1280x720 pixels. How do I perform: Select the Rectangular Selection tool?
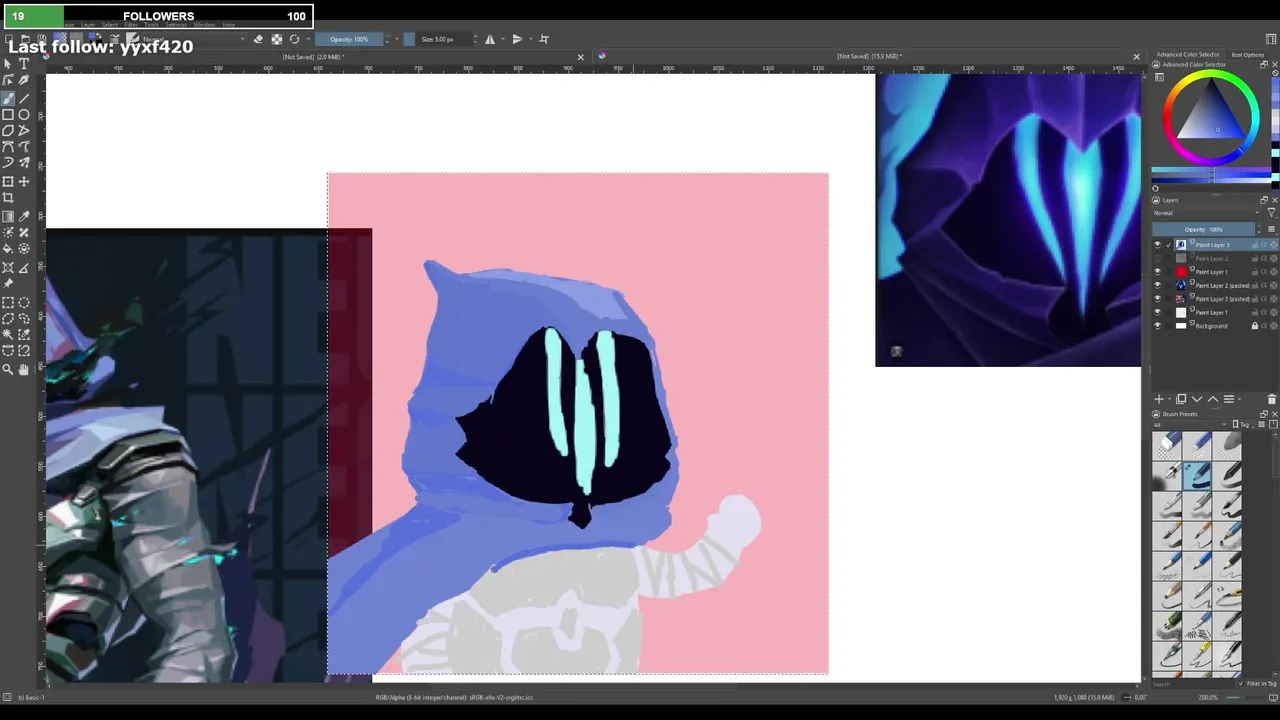pyautogui.click(x=8, y=302)
